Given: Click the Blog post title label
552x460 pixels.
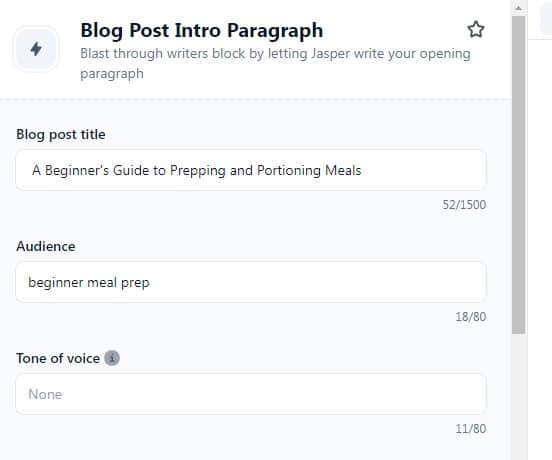Looking at the screenshot, I should coord(61,134).
